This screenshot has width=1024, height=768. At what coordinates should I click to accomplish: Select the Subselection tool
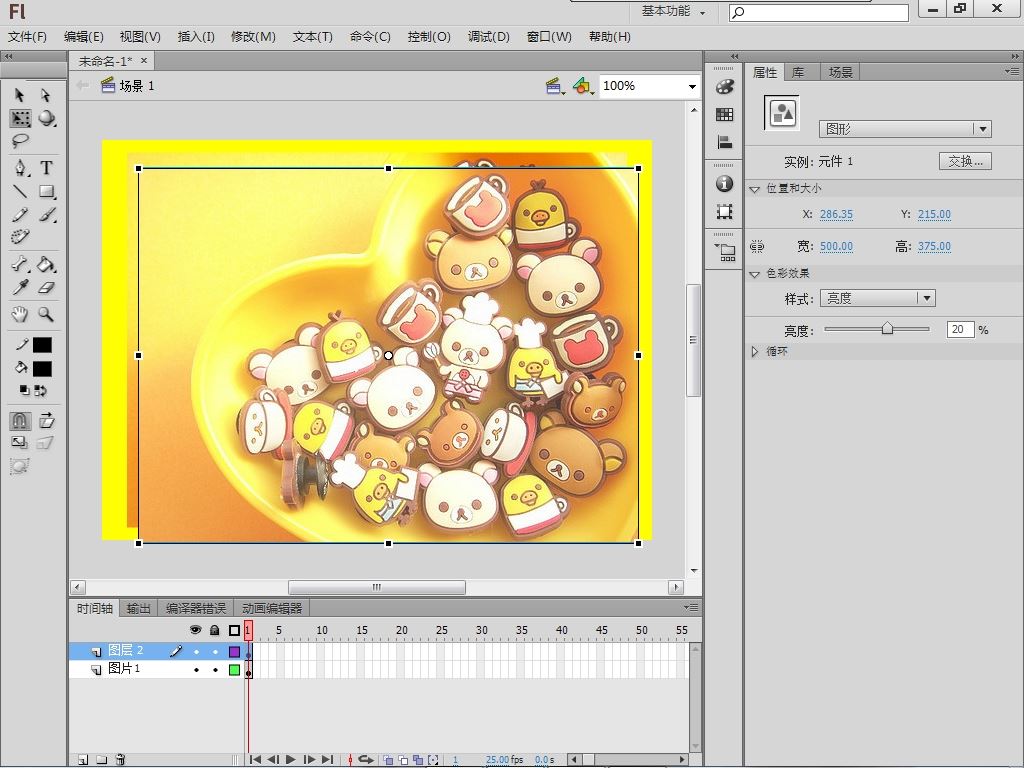pos(45,95)
